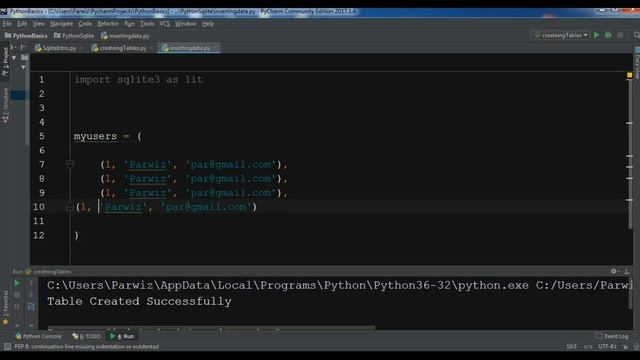The height and width of the screenshot is (360, 640).
Task: Click closing parenthesis on line 12
Action: pyautogui.click(x=76, y=236)
